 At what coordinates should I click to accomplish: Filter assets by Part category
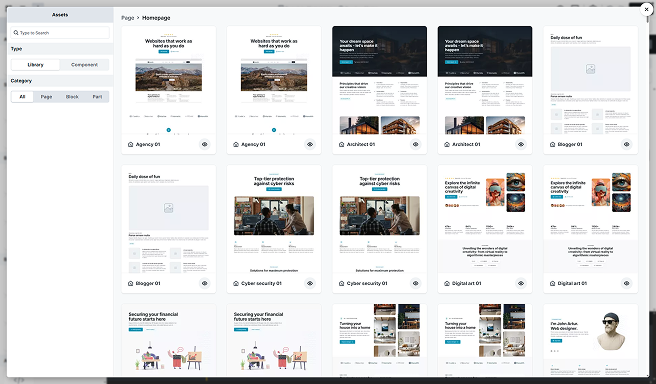point(97,97)
